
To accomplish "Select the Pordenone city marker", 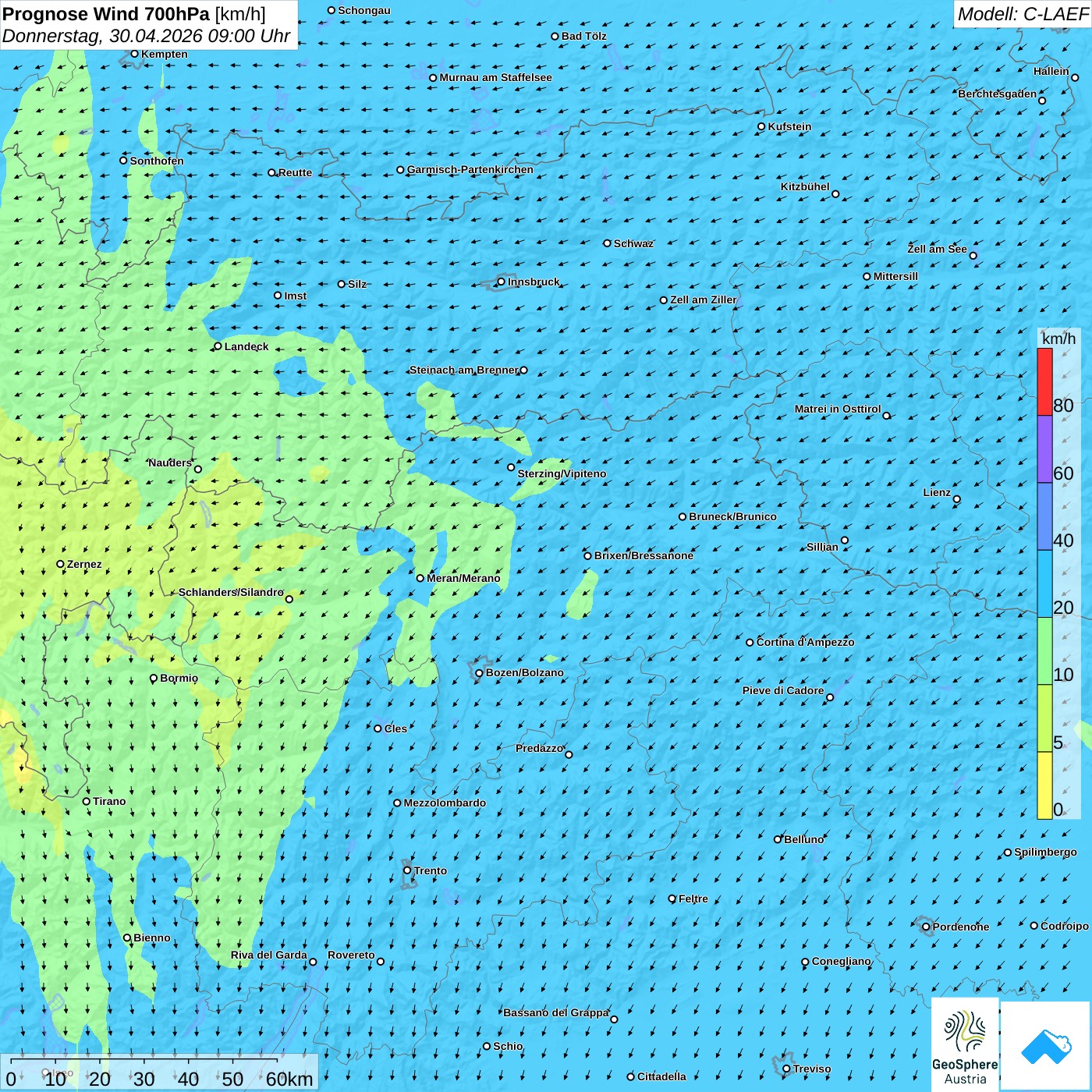I will [x=927, y=927].
